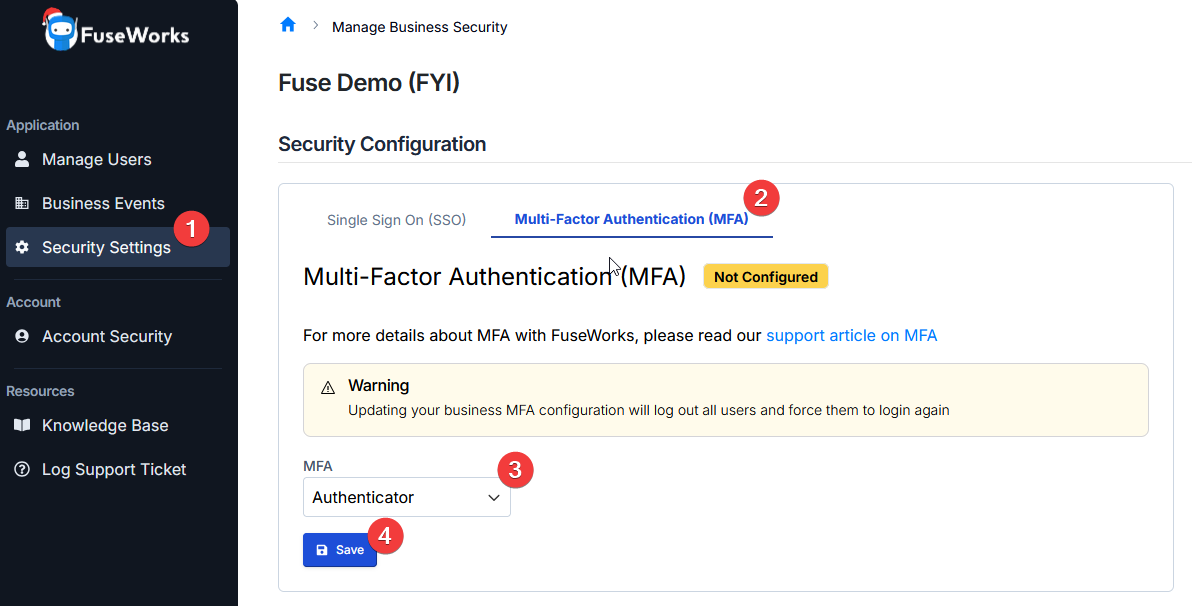Open the support article on MFA link
Screen dimensions: 1192x606
tap(851, 335)
